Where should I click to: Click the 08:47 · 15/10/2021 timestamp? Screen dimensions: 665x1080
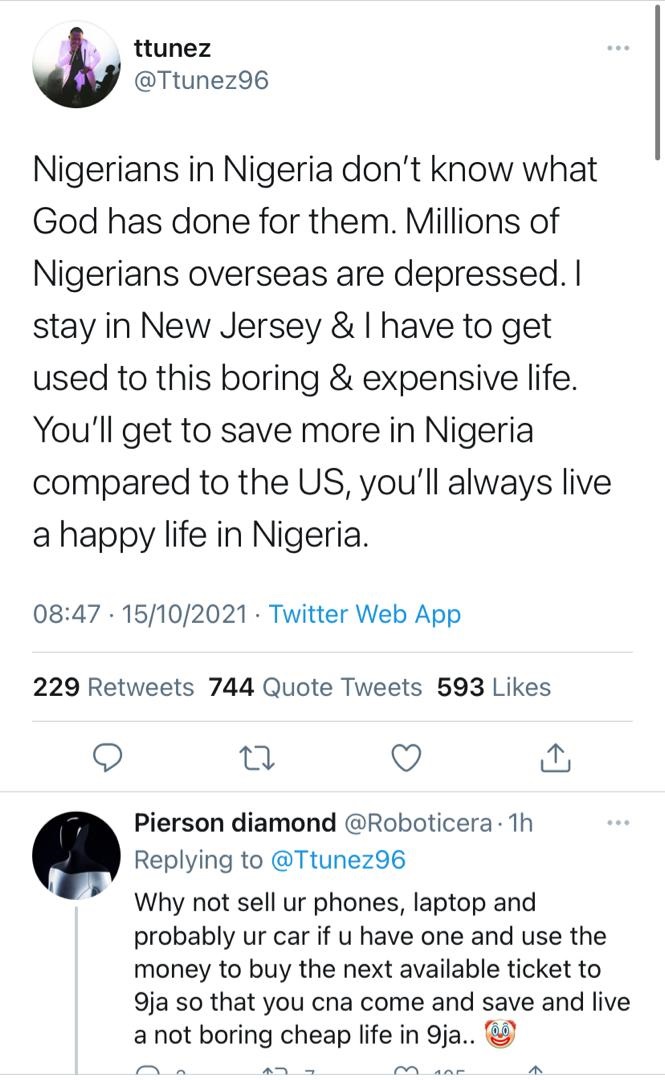[139, 613]
